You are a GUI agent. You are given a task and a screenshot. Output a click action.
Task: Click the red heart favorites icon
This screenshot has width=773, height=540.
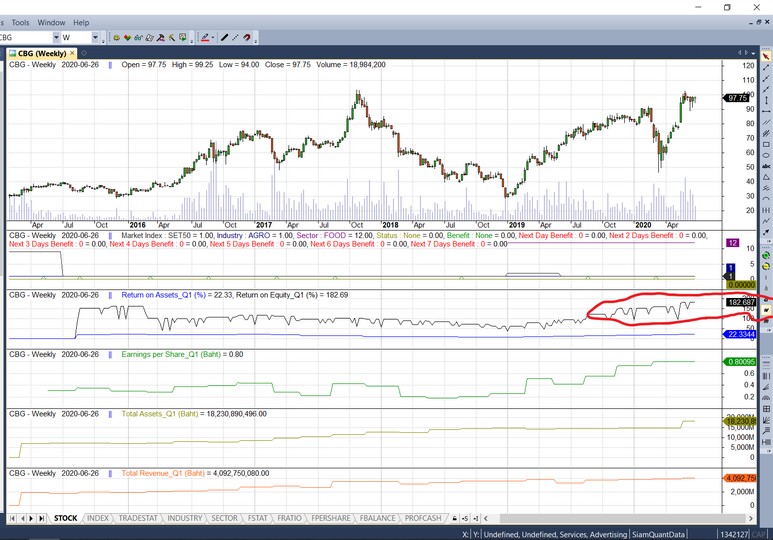point(129,38)
